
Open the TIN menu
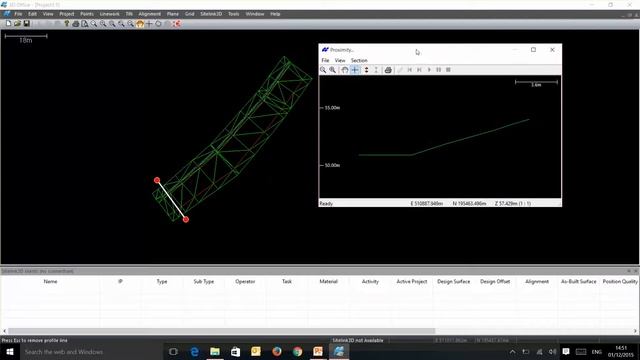pyautogui.click(x=129, y=14)
